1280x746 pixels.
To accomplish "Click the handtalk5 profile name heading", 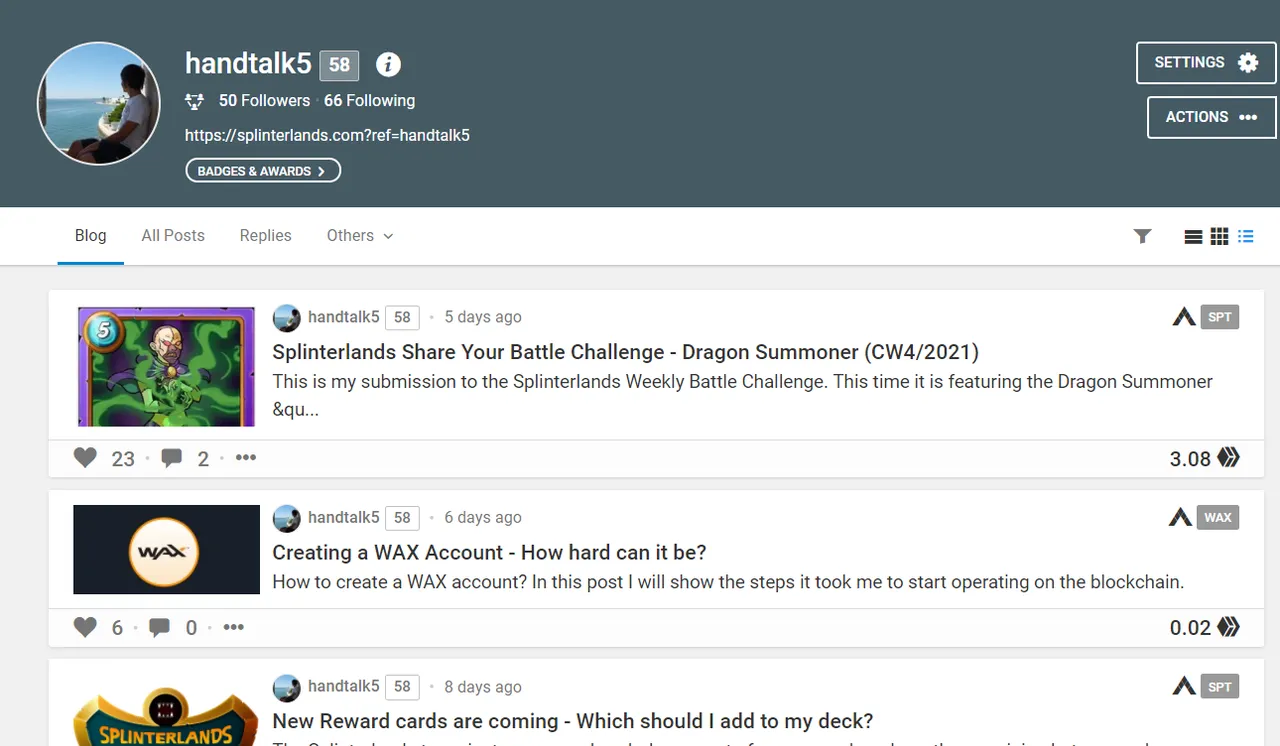I will click(x=249, y=63).
